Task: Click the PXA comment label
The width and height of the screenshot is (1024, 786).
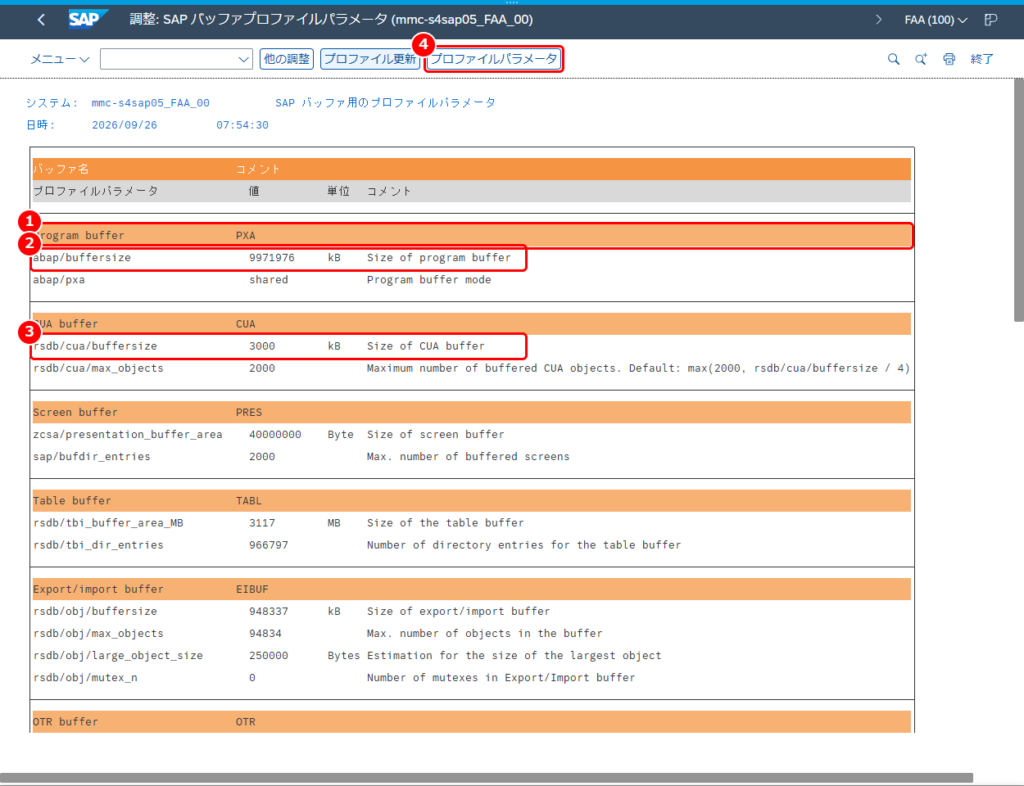Action: pyautogui.click(x=246, y=235)
